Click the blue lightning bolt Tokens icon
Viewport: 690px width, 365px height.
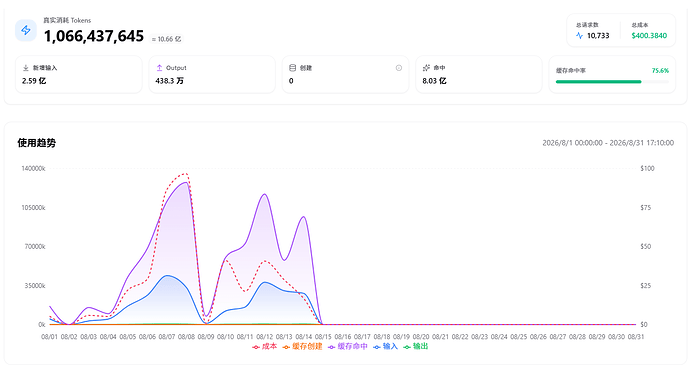point(26,30)
